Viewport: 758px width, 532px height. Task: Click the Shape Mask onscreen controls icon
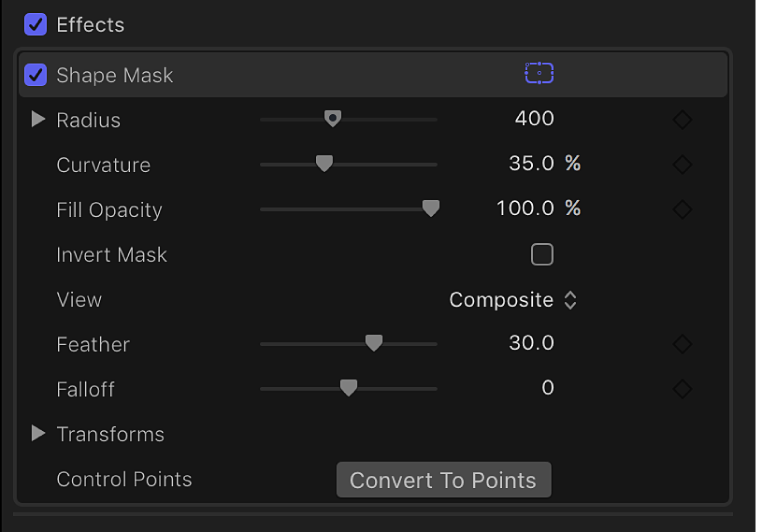539,73
